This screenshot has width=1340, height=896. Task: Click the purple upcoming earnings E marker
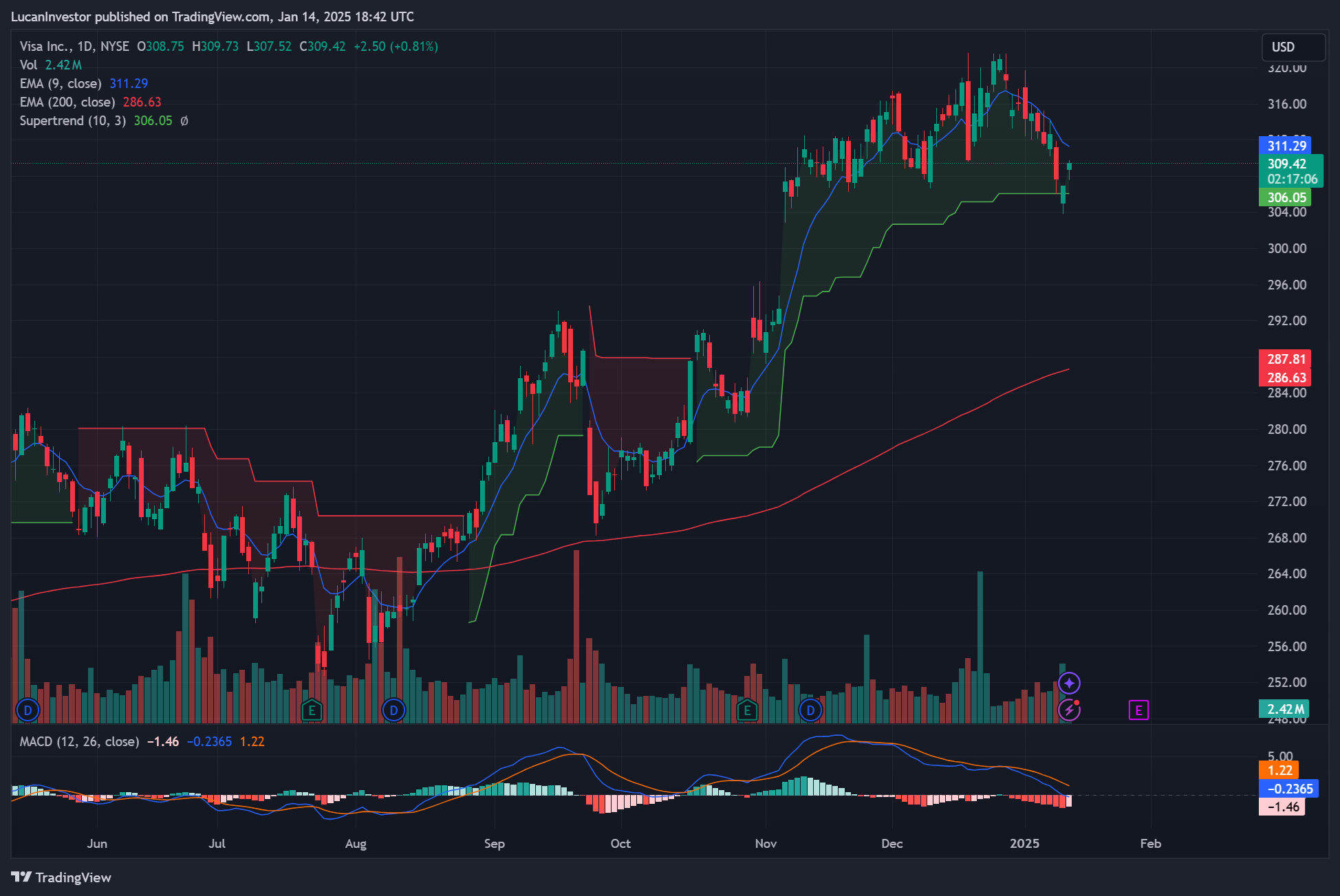[1138, 710]
